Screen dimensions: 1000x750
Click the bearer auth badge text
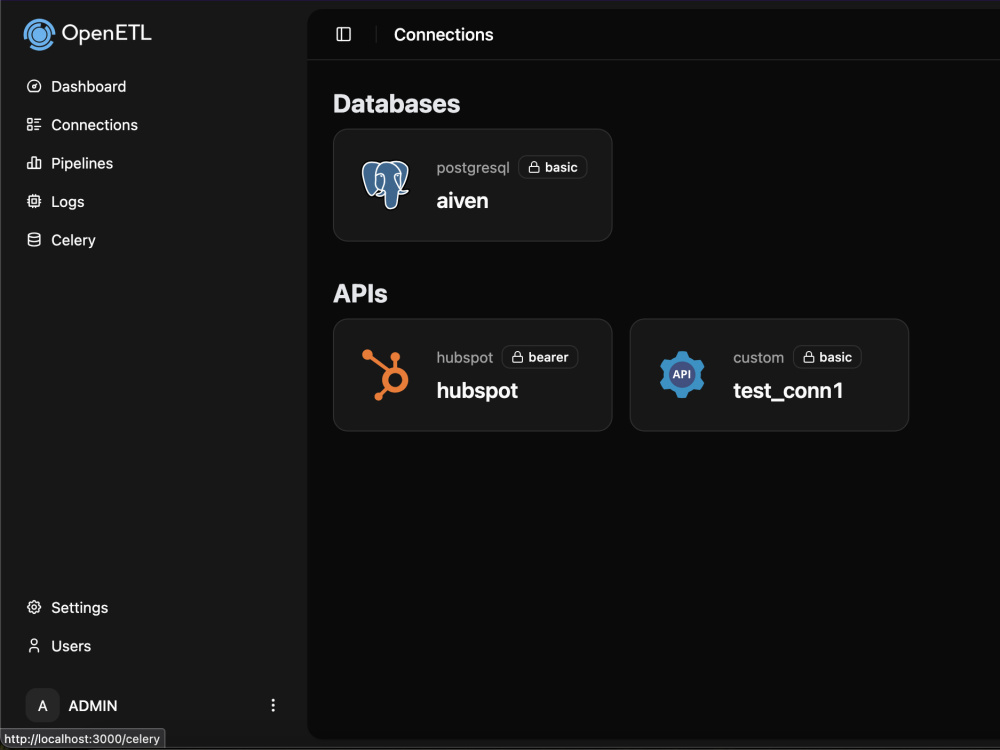tap(548, 357)
